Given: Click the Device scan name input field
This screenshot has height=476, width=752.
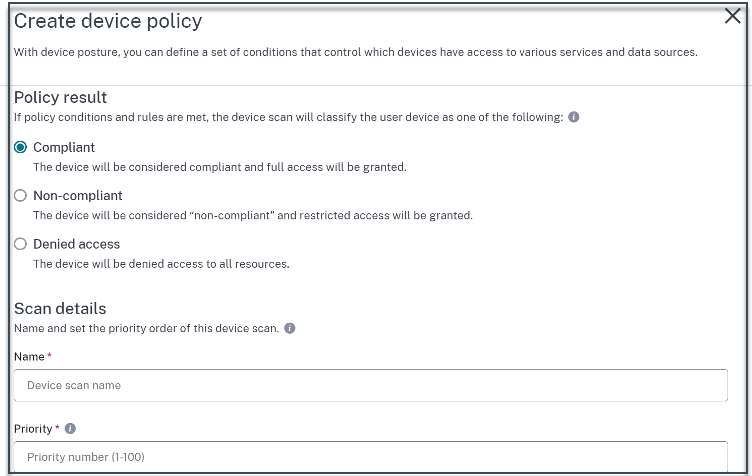Looking at the screenshot, I should [370, 385].
